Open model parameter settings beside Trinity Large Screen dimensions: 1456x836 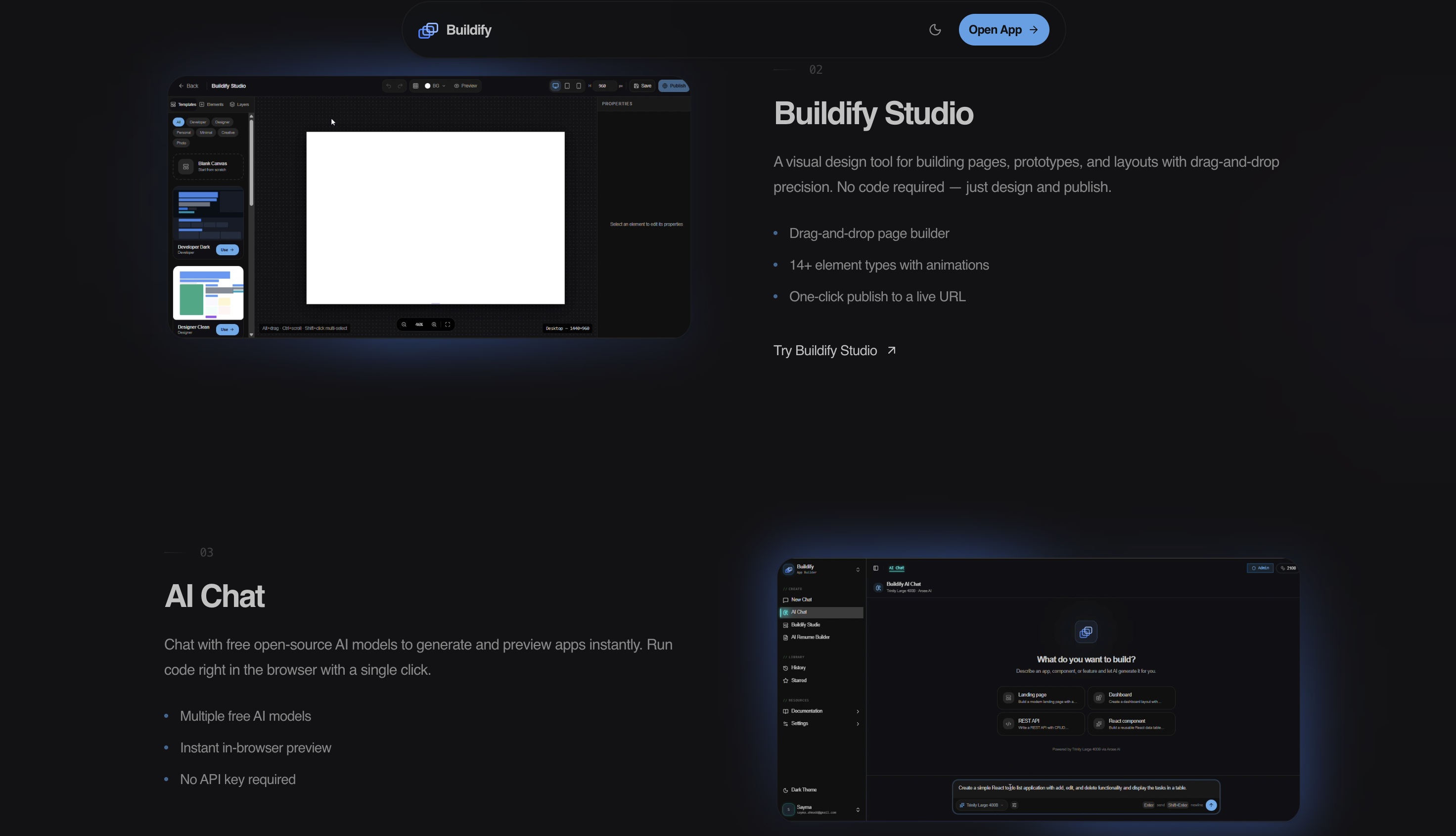click(1015, 805)
